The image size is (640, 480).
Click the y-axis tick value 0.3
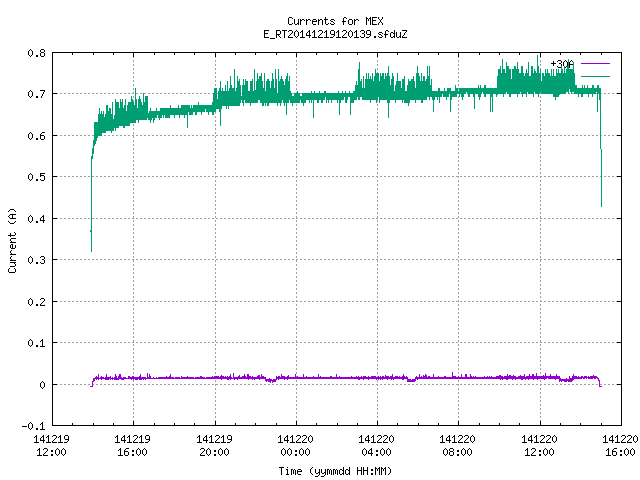pyautogui.click(x=36, y=260)
